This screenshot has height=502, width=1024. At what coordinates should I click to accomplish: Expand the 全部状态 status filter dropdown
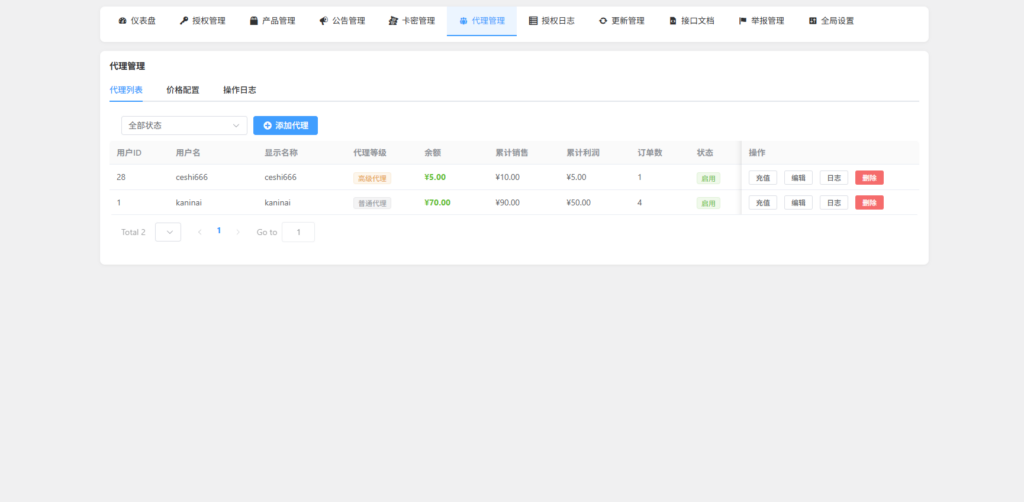point(184,125)
